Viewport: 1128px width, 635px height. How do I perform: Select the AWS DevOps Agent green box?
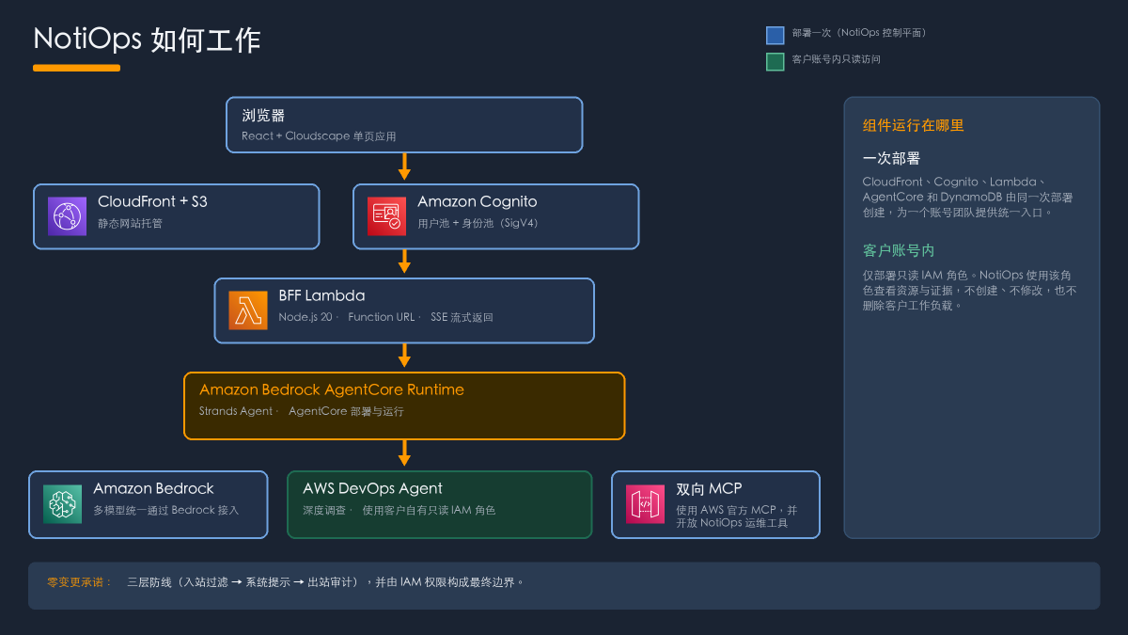[x=440, y=504]
